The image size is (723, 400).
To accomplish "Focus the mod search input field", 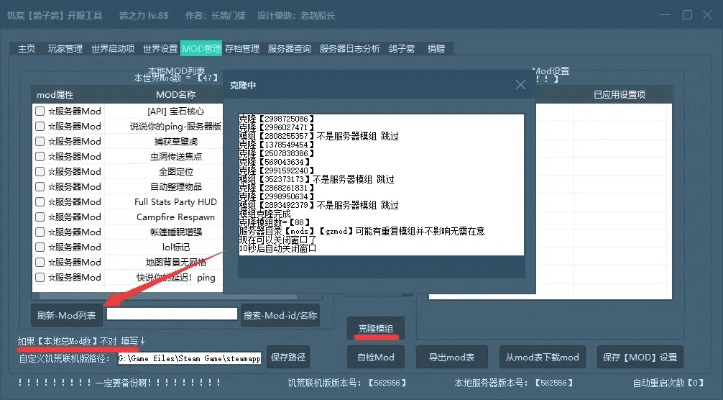I will 172,314.
